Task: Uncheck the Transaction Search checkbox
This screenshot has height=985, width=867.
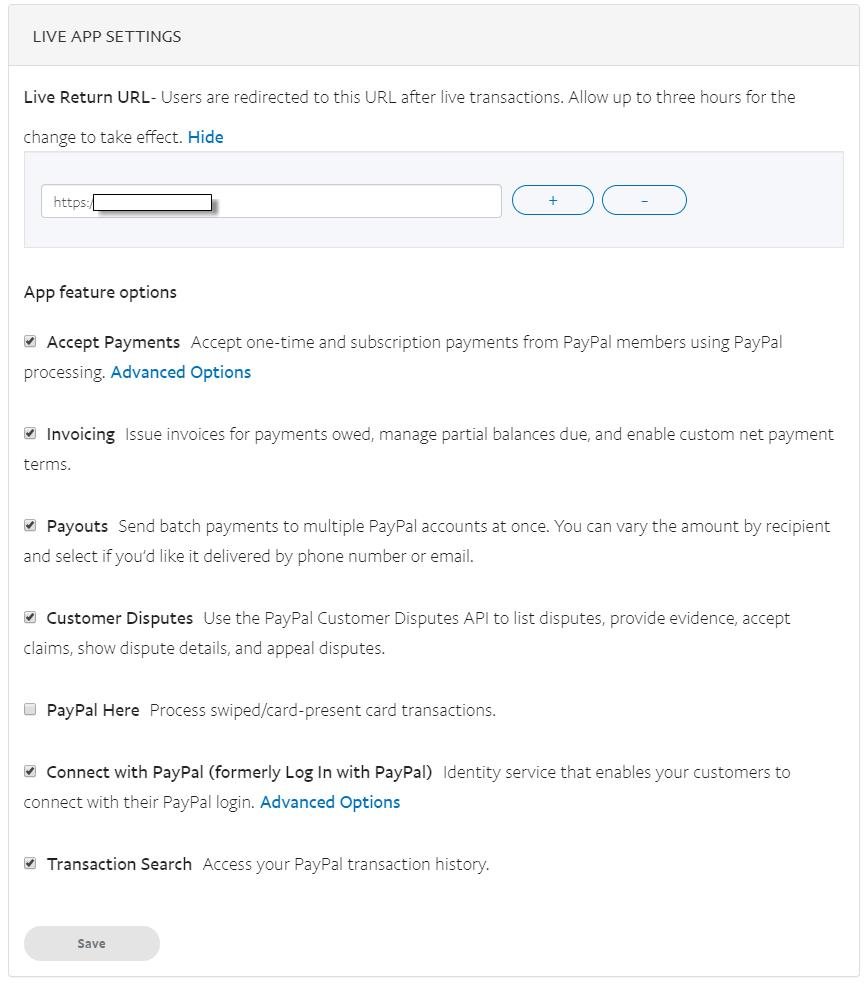Action: click(30, 864)
